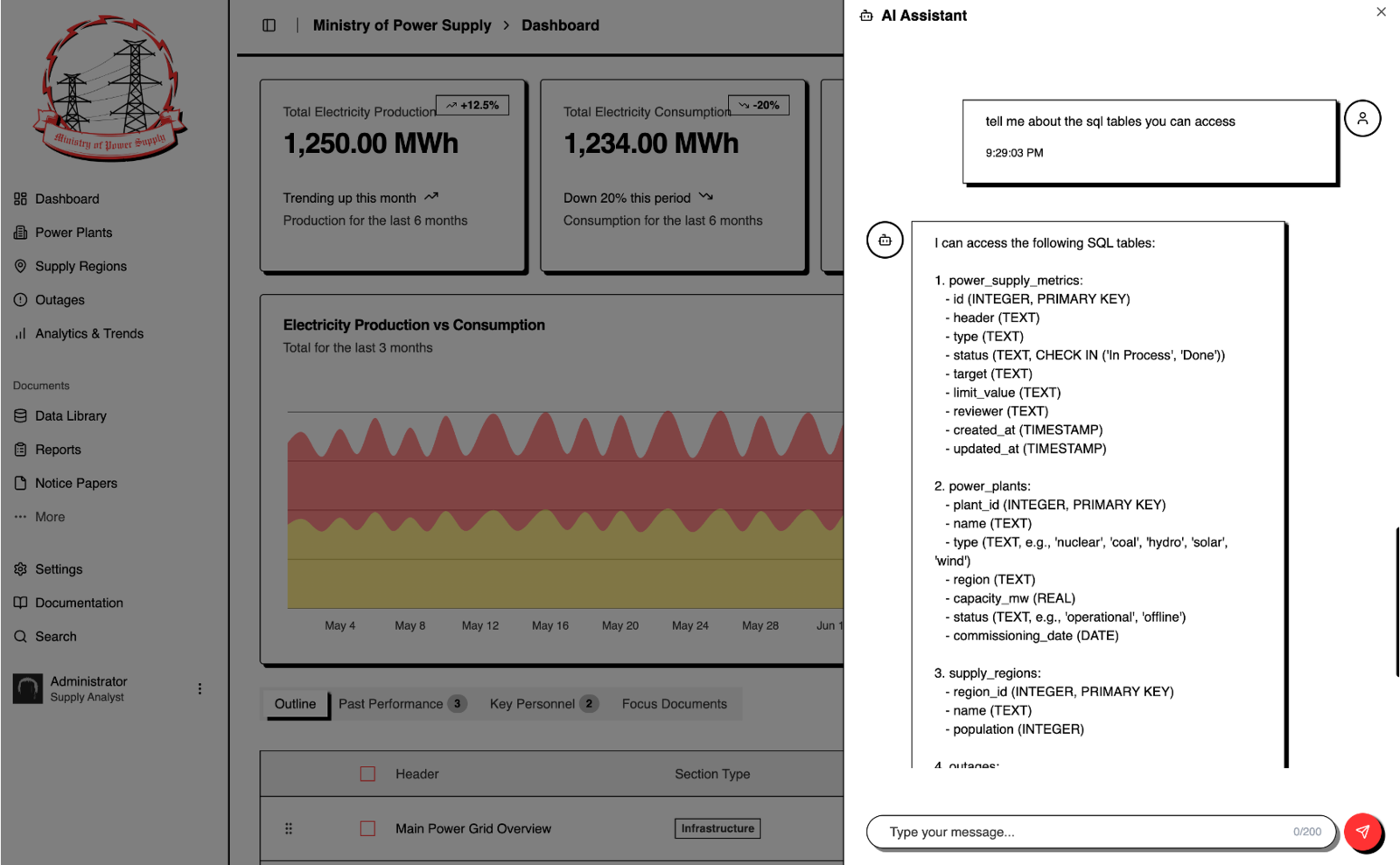Switch to Past Performance tab

(x=402, y=704)
